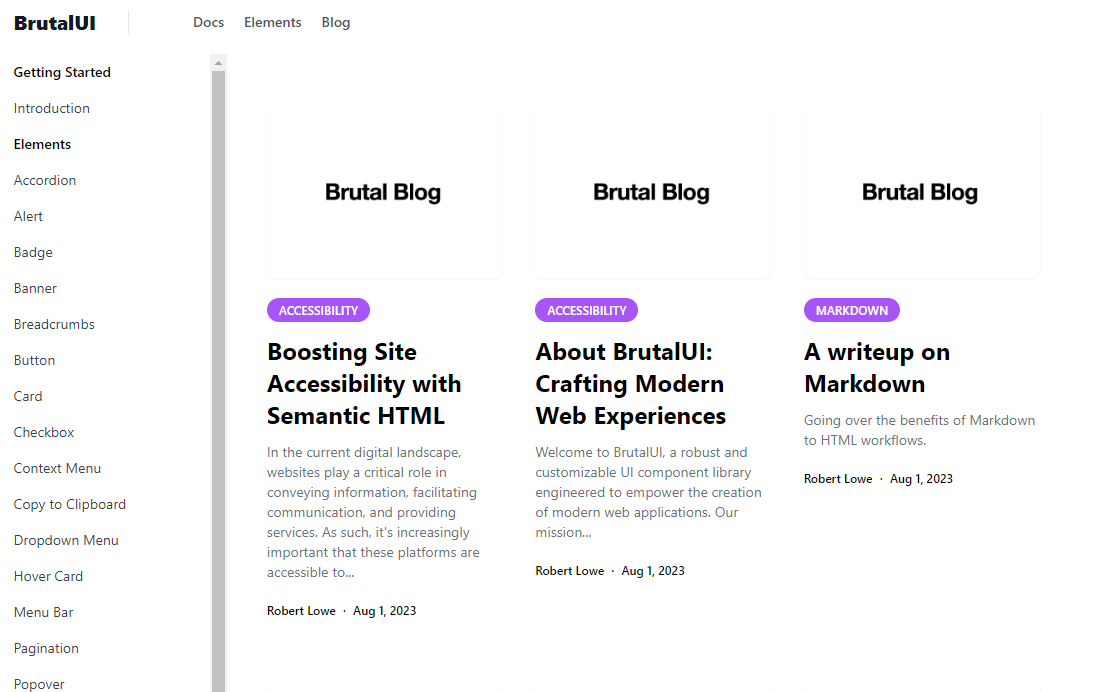1104x692 pixels.
Task: Go to Button in sidebar
Action: pyautogui.click(x=34, y=360)
